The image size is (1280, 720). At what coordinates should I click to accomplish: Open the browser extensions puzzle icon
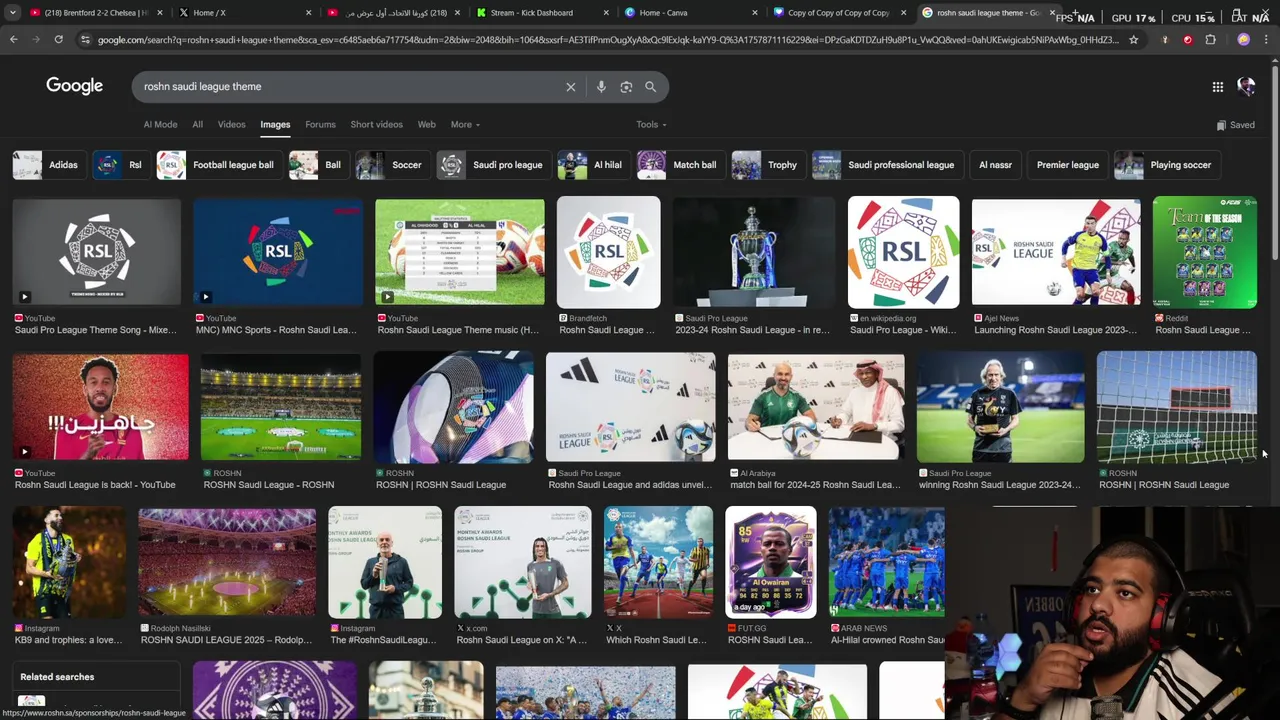tap(1211, 40)
